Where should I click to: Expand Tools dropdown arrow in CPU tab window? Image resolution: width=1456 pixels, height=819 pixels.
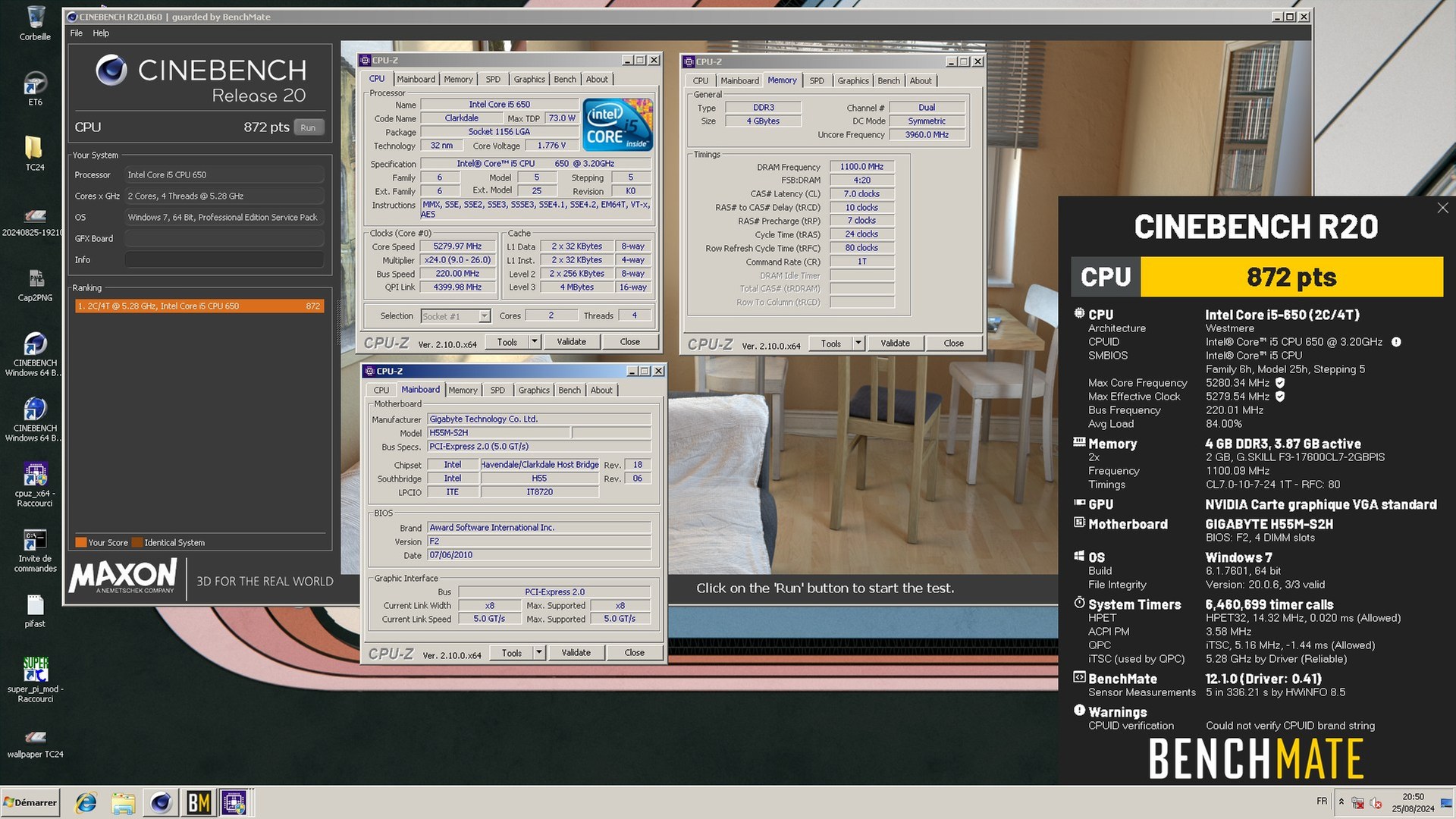(535, 342)
